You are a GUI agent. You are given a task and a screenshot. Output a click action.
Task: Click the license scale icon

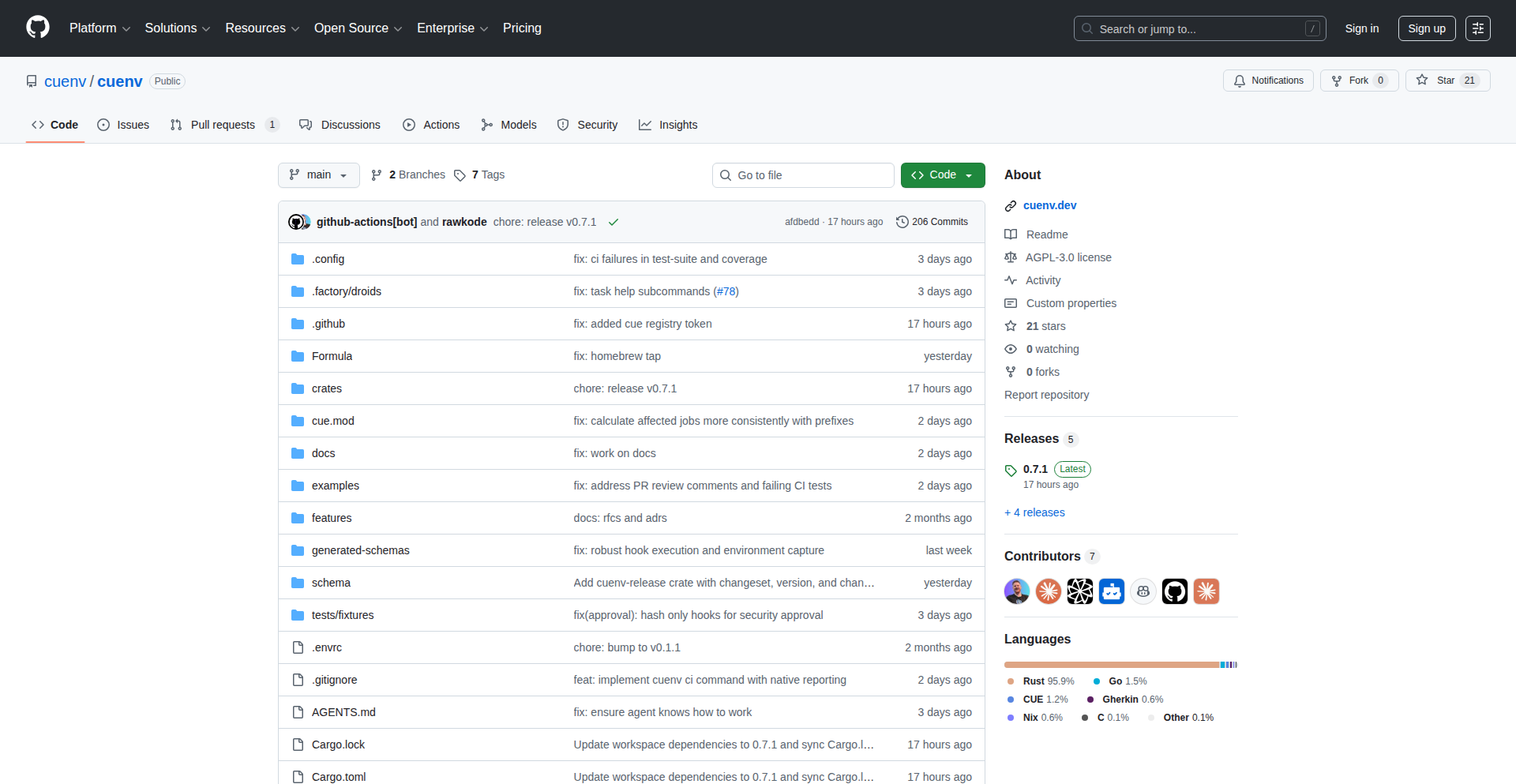(1011, 257)
